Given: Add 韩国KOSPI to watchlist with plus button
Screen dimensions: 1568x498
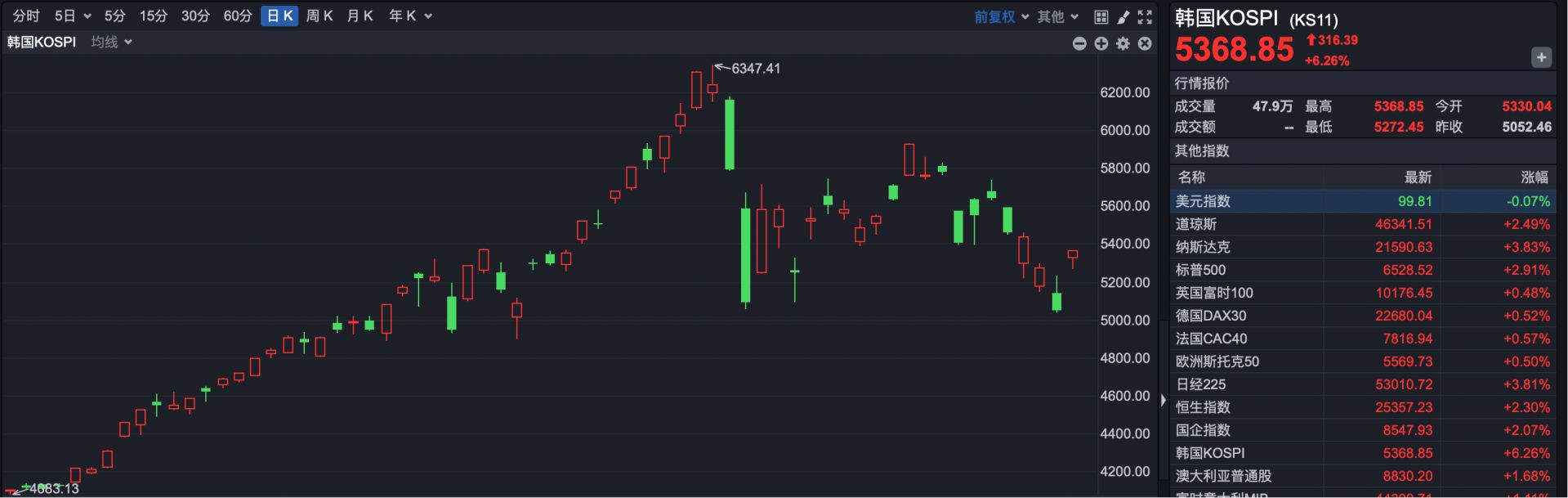Looking at the screenshot, I should pos(1541,57).
